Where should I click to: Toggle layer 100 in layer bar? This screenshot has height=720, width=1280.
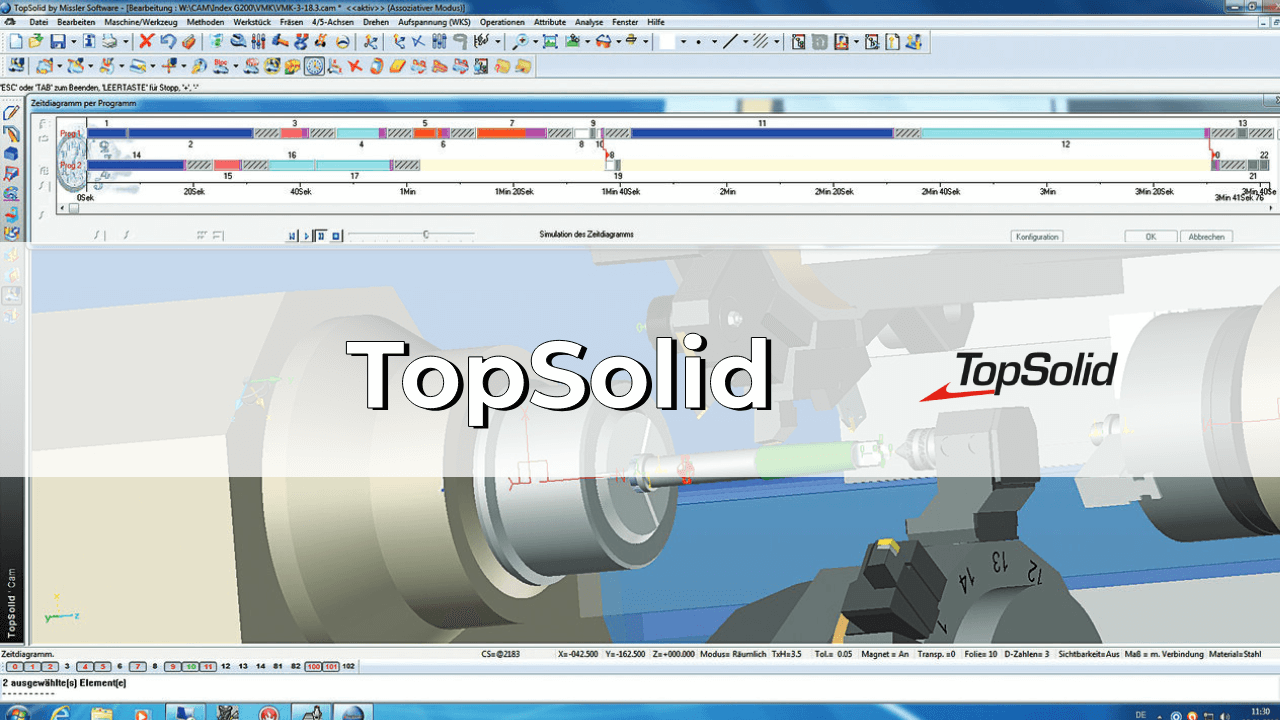(x=313, y=666)
